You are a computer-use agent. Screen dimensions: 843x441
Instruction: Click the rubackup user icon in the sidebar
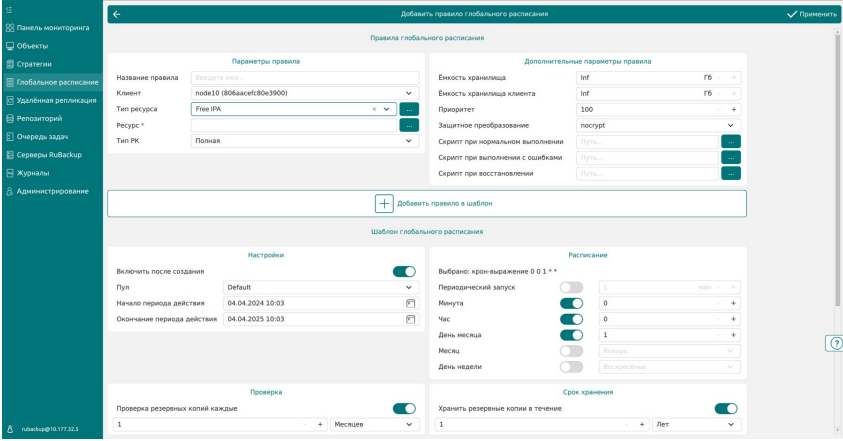point(10,429)
